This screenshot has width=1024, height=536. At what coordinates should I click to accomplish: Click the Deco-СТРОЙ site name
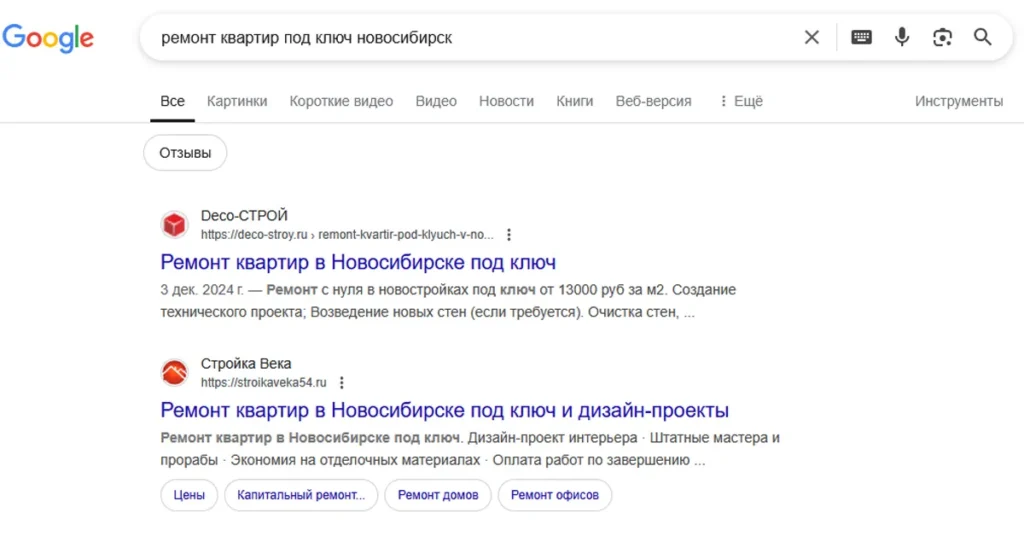[x=244, y=215]
